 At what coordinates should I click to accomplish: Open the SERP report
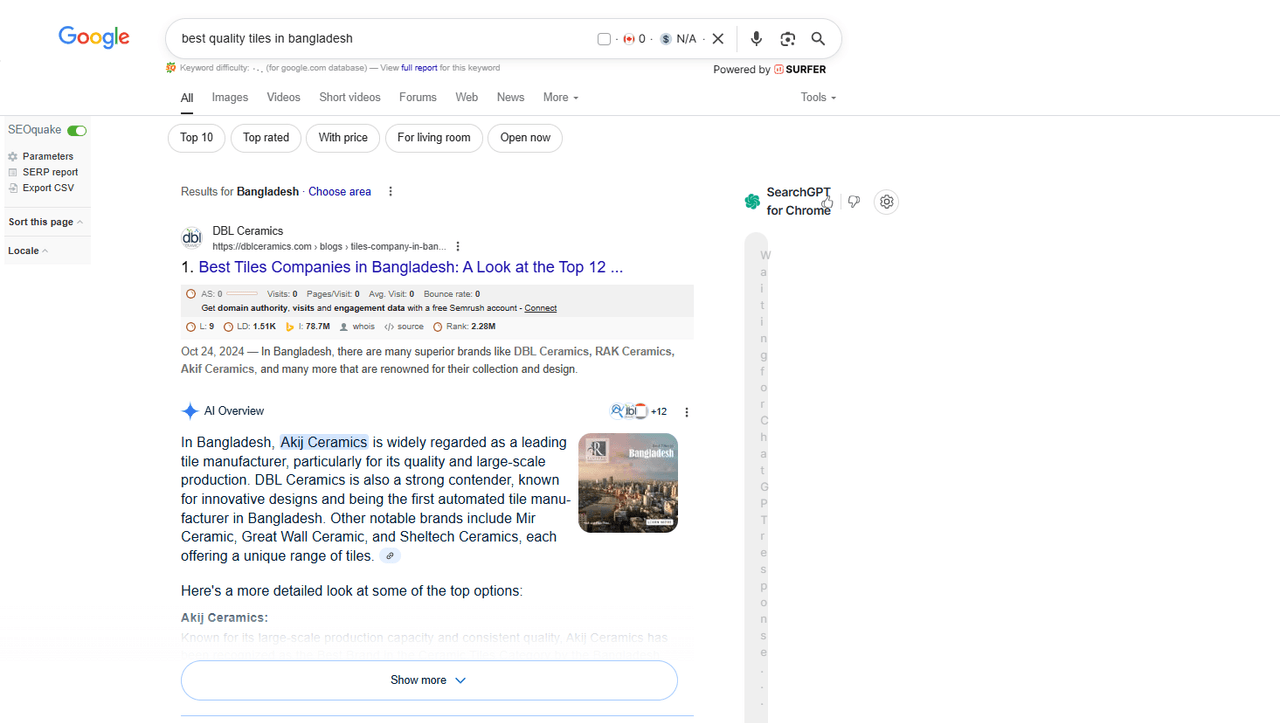click(50, 172)
